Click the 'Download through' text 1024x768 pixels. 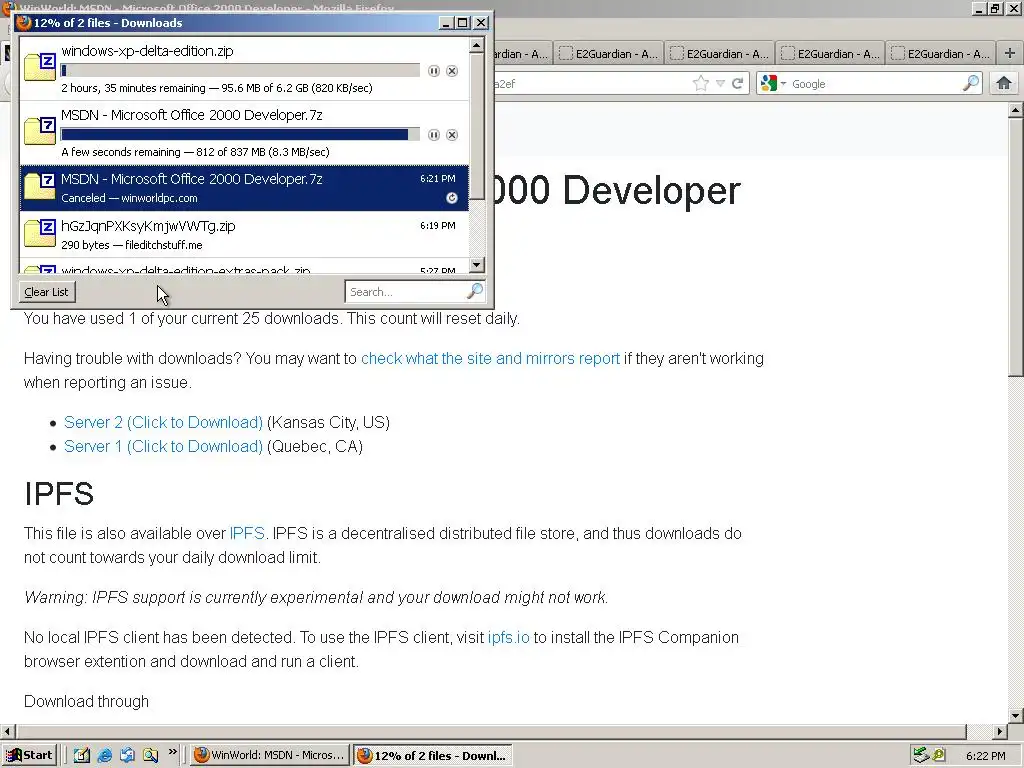(86, 701)
